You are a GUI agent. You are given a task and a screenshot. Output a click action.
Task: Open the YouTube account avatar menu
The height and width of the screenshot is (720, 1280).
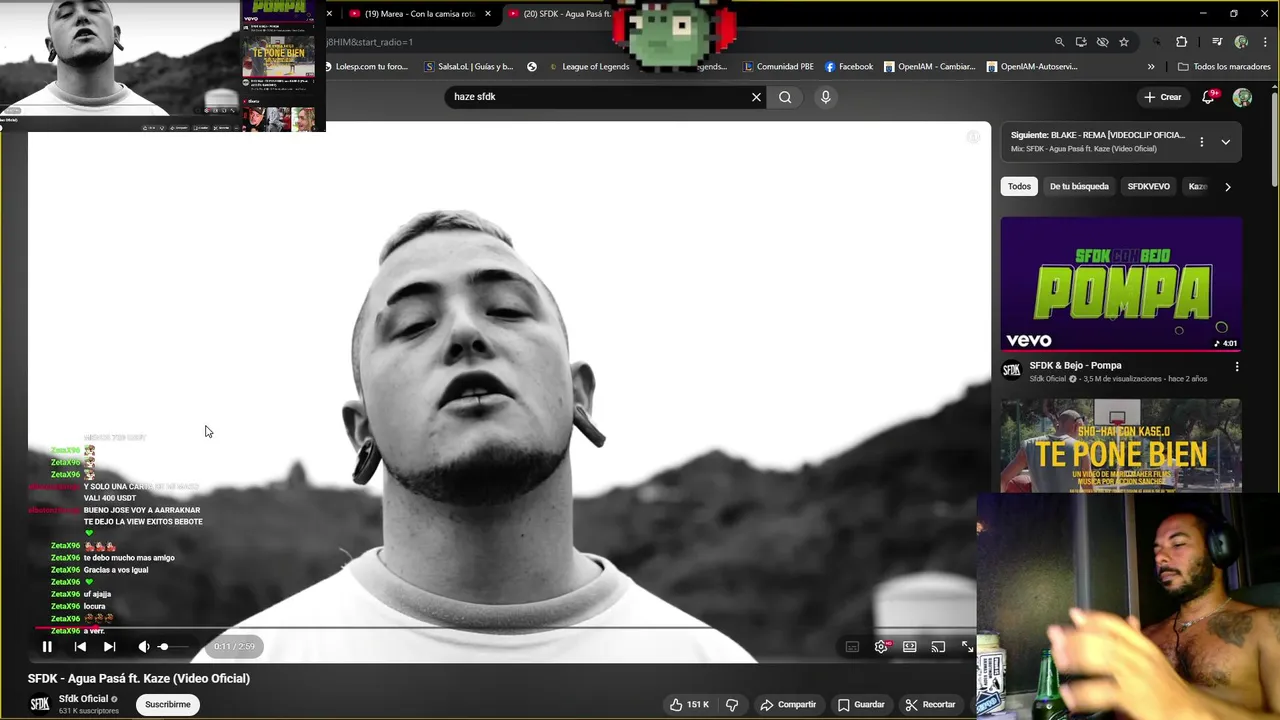click(1242, 97)
